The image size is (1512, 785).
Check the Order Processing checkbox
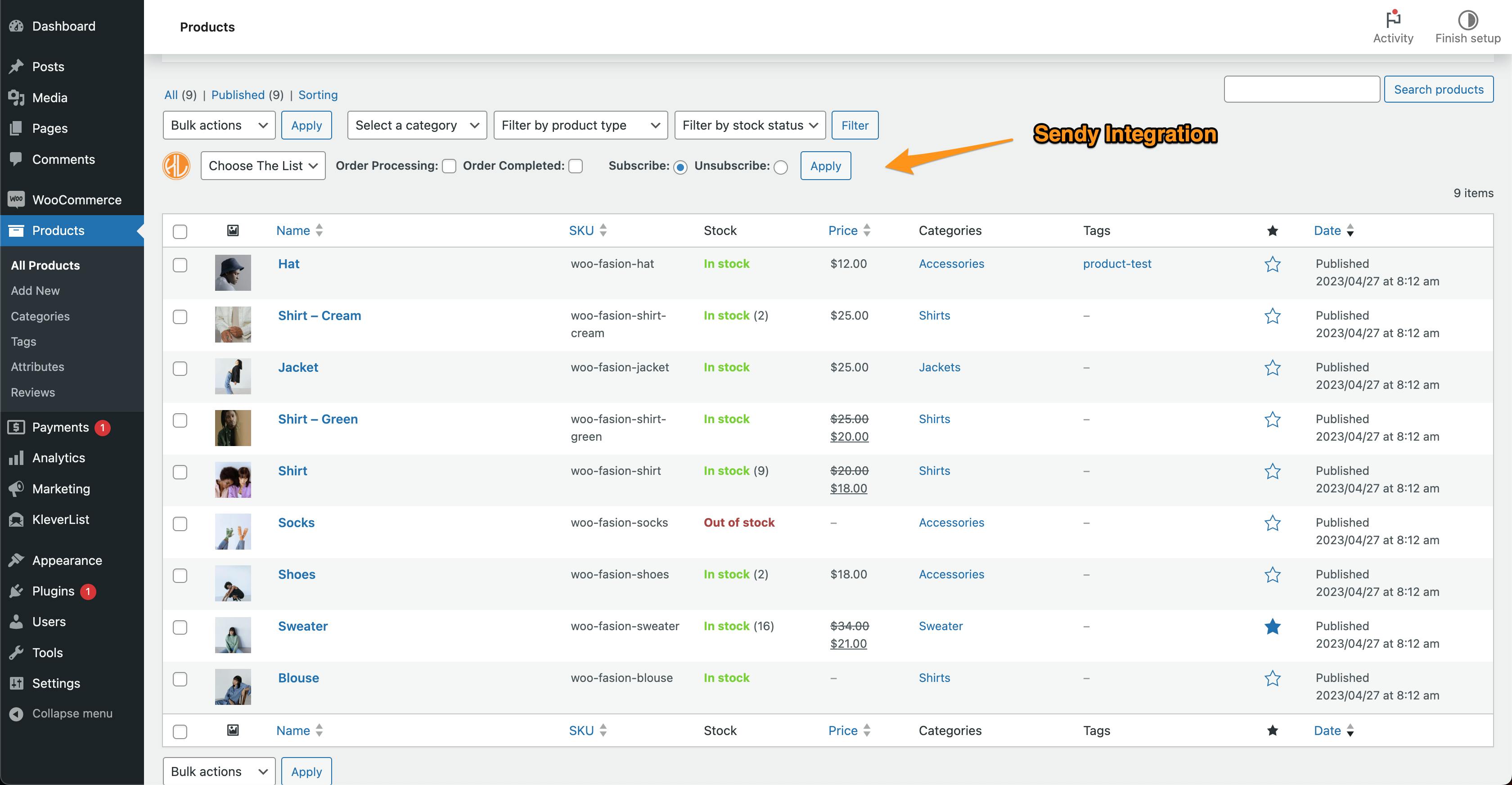tap(449, 166)
